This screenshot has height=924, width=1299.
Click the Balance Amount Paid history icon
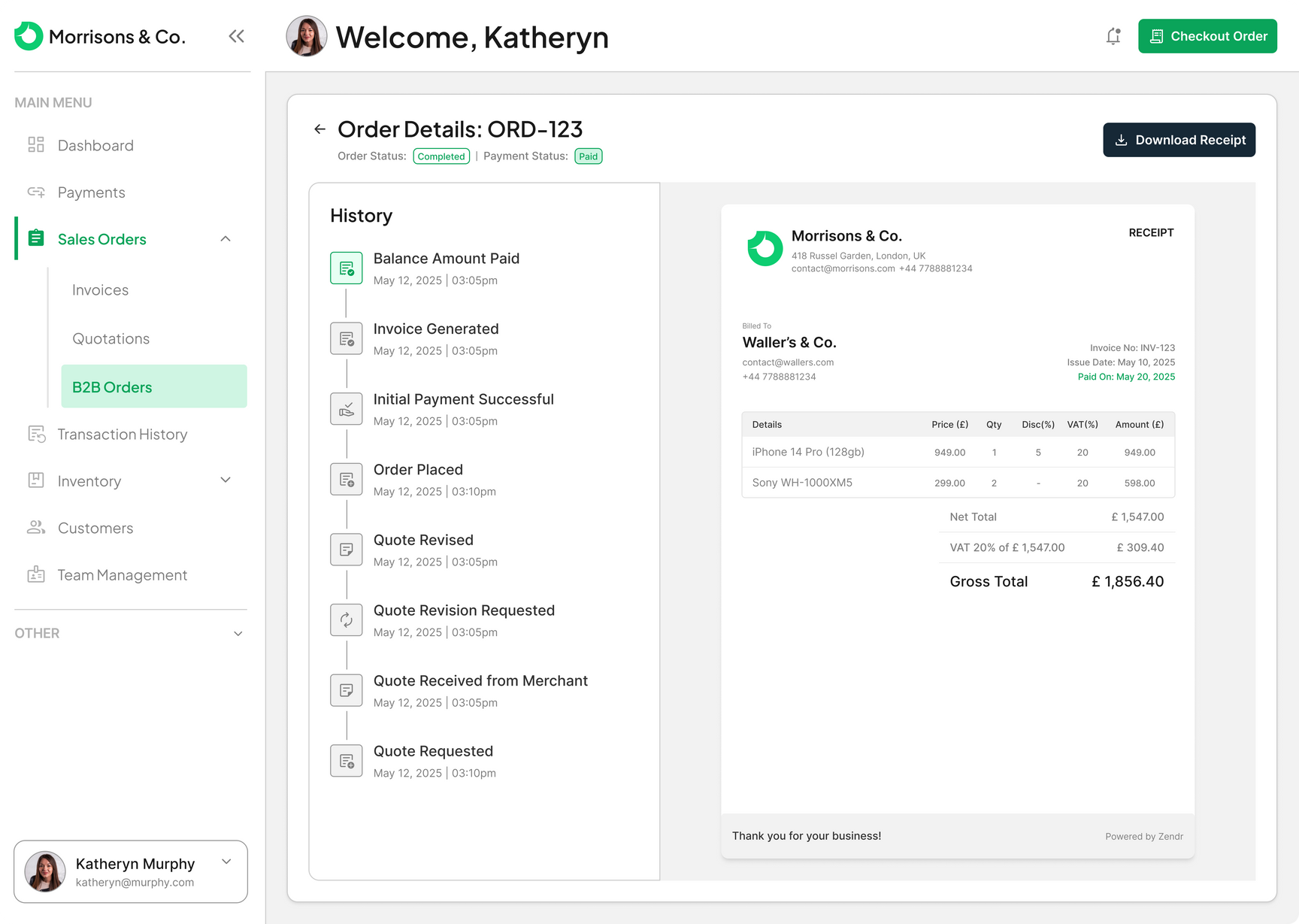(347, 268)
